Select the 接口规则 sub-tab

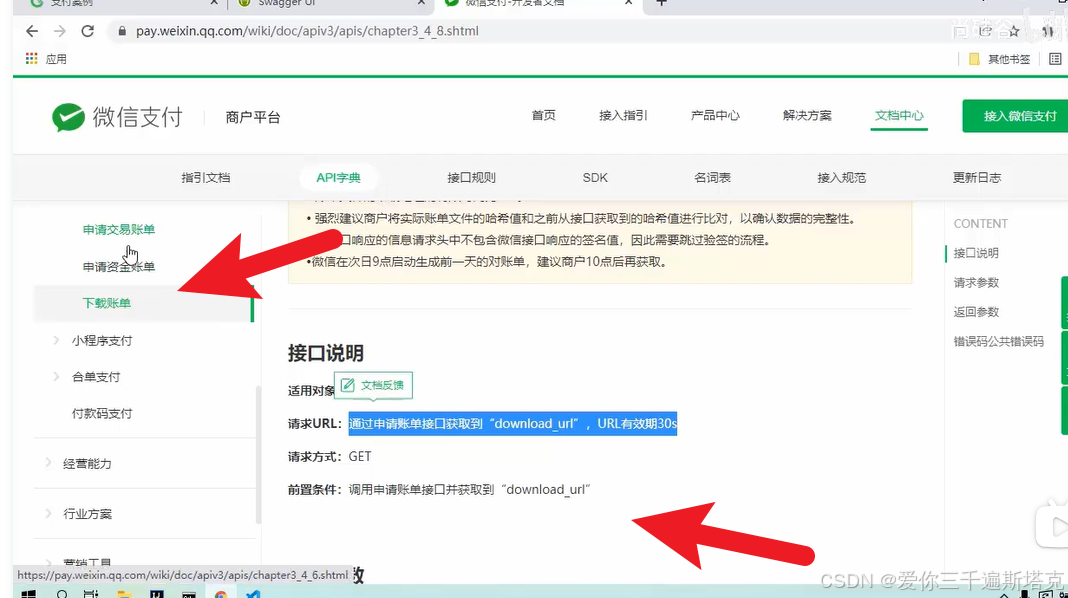tap(471, 178)
